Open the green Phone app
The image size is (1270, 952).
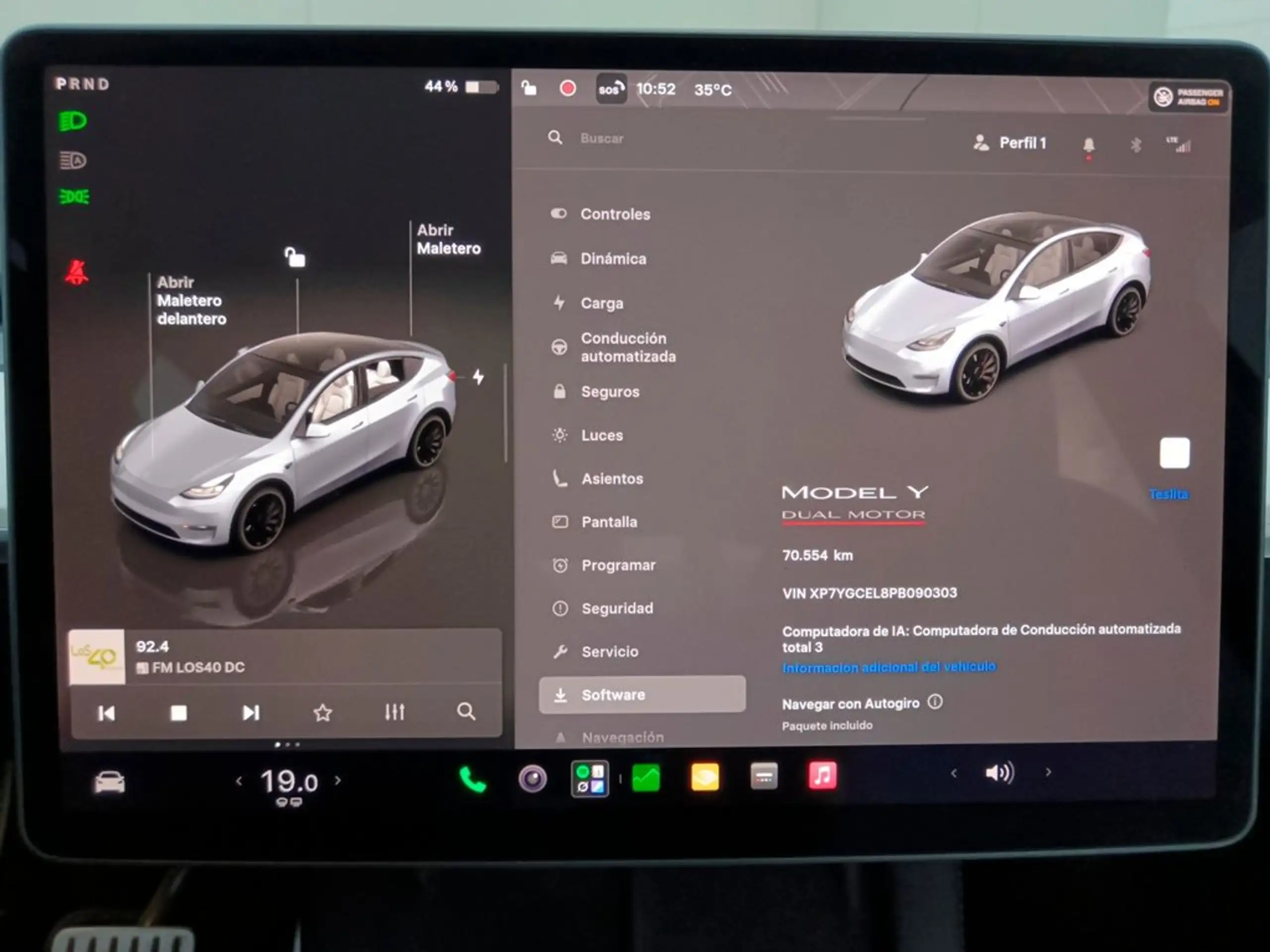coord(473,780)
